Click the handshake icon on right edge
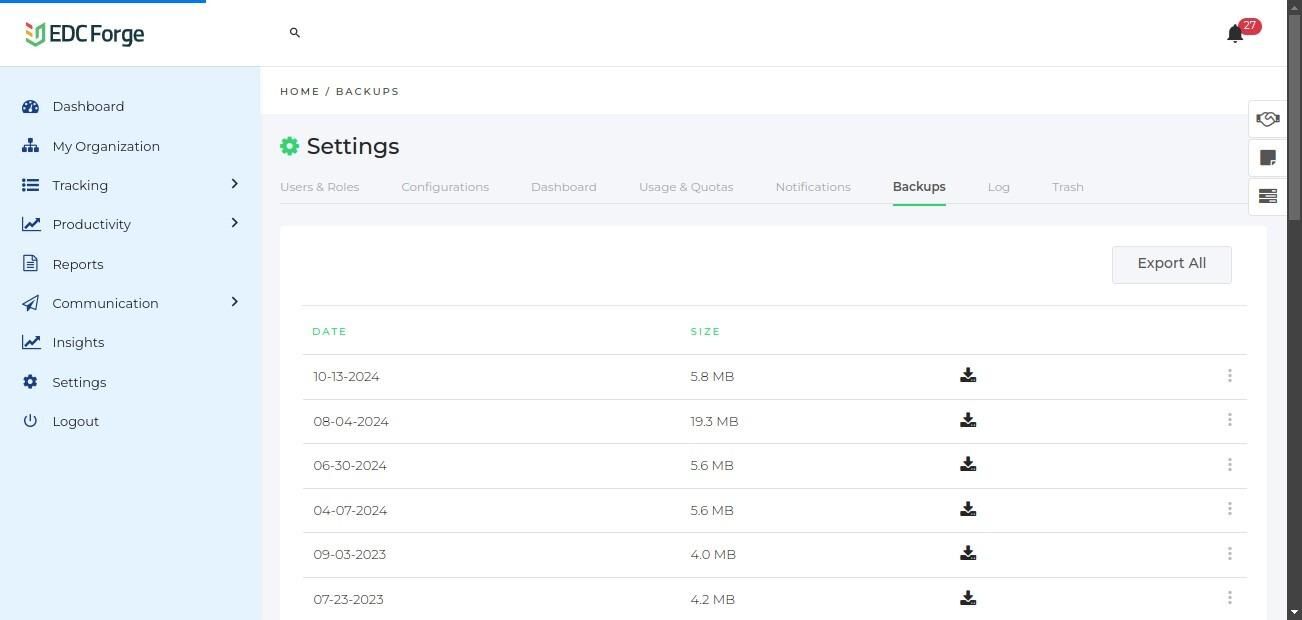This screenshot has width=1302, height=620. pos(1267,120)
